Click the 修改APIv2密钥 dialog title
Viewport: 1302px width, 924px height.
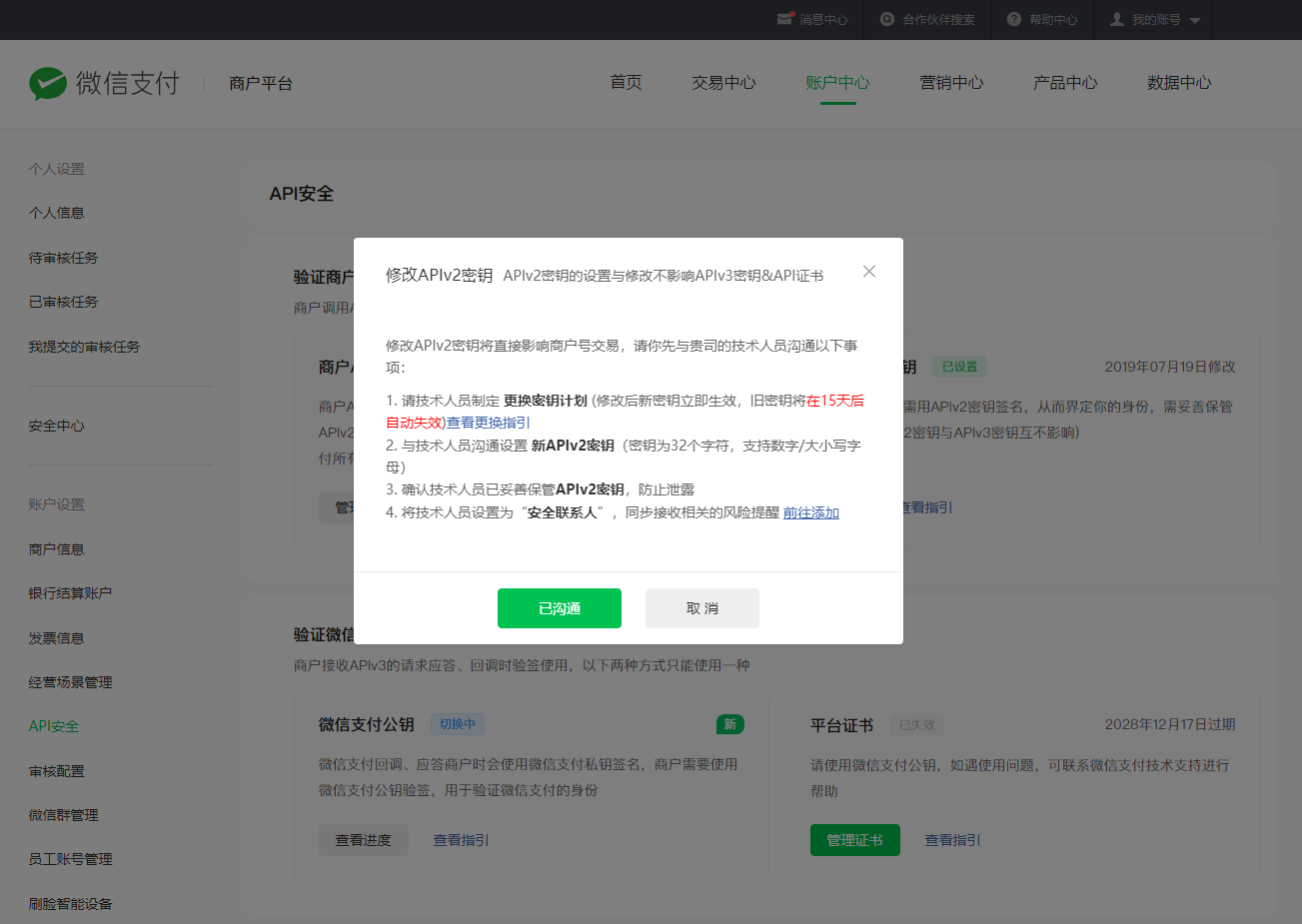(440, 275)
